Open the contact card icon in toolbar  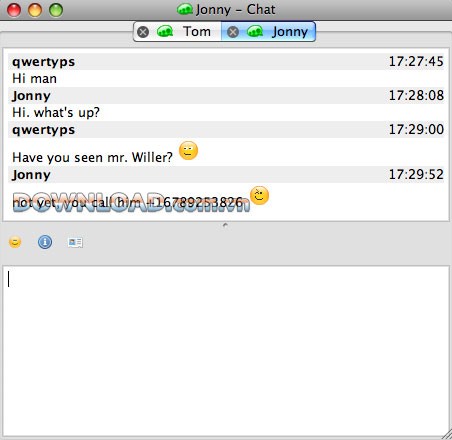(75, 242)
